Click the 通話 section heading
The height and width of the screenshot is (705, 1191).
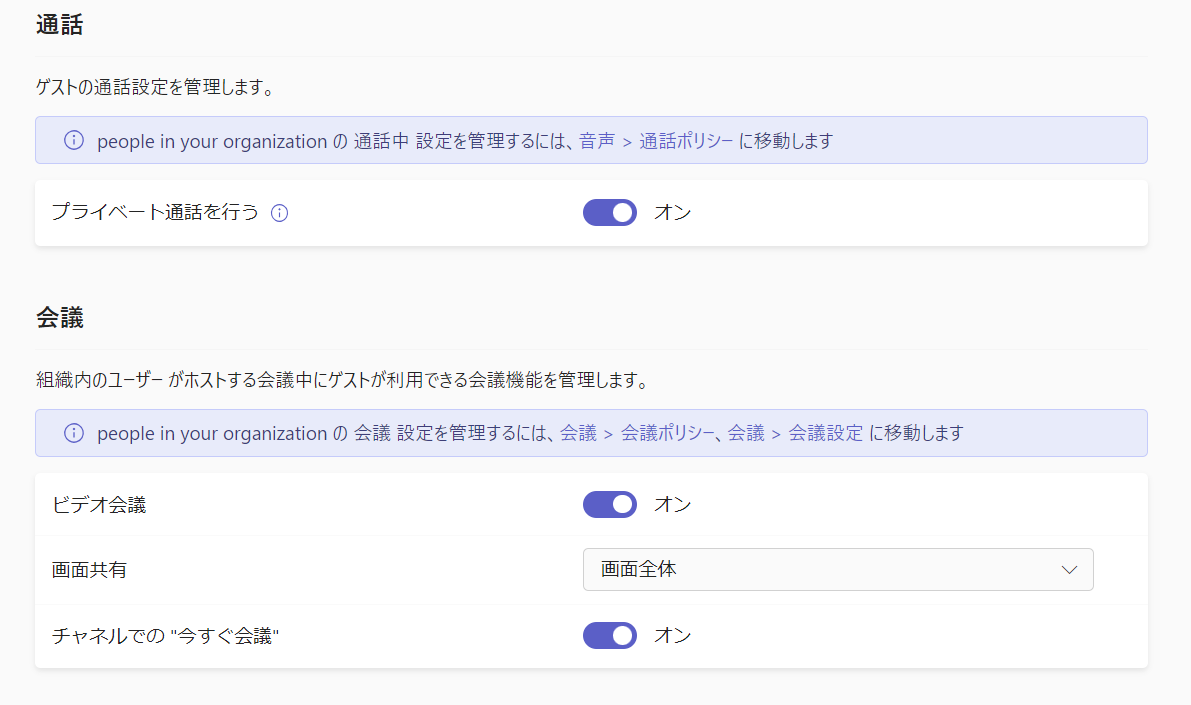pyautogui.click(x=59, y=26)
